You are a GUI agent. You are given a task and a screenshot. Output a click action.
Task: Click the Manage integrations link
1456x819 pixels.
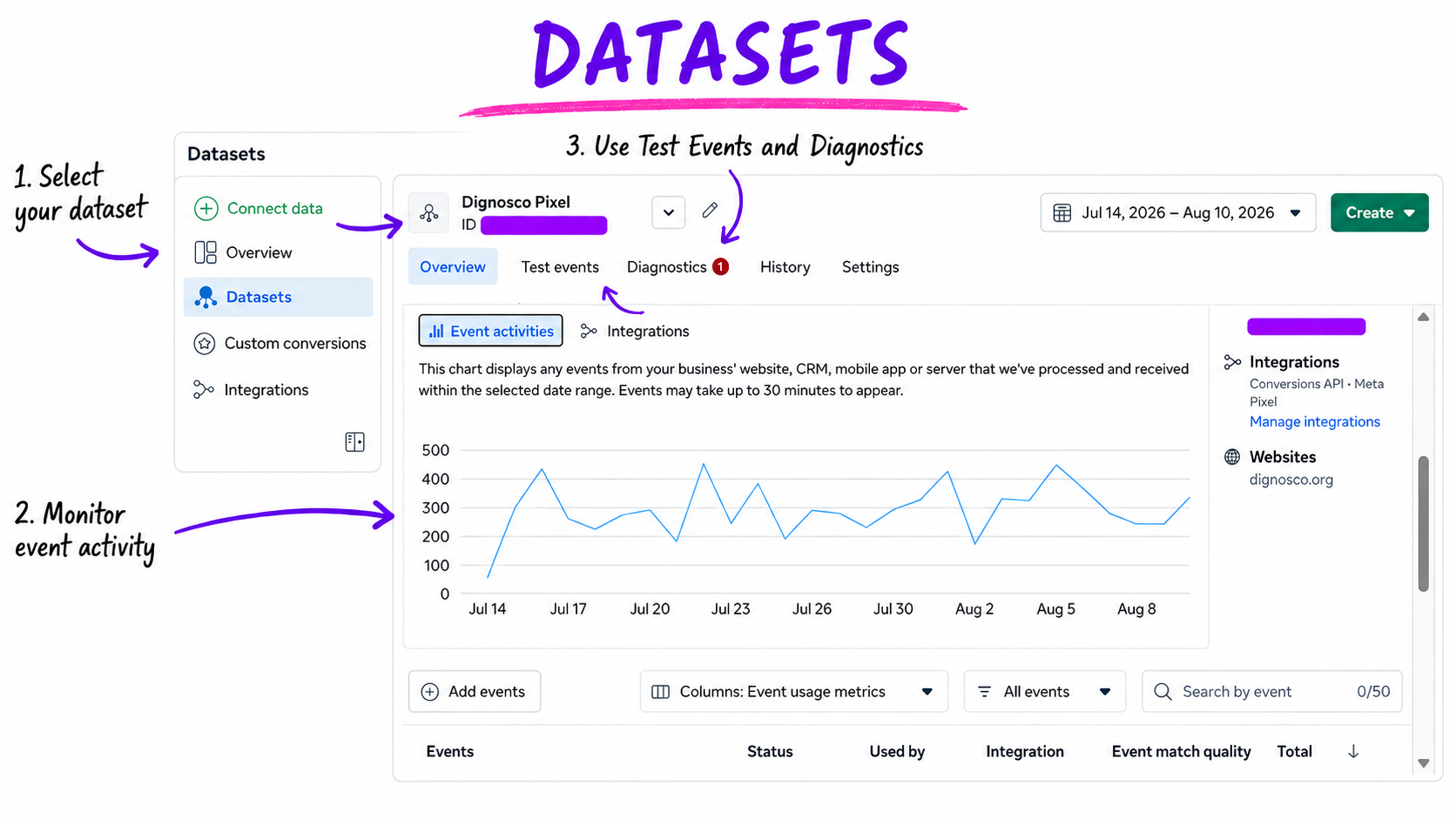point(1315,422)
